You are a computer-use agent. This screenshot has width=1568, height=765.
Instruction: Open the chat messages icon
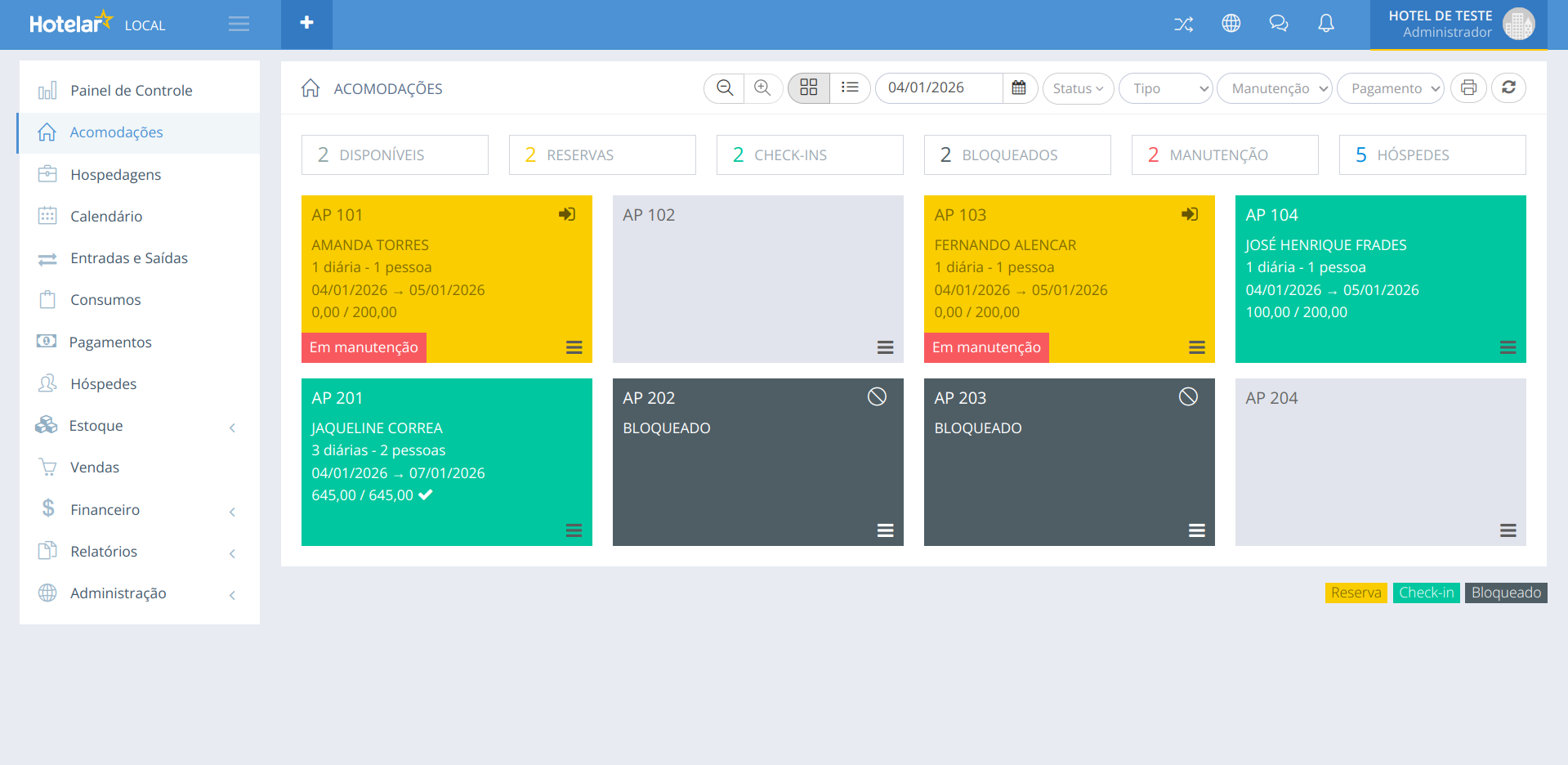tap(1278, 24)
